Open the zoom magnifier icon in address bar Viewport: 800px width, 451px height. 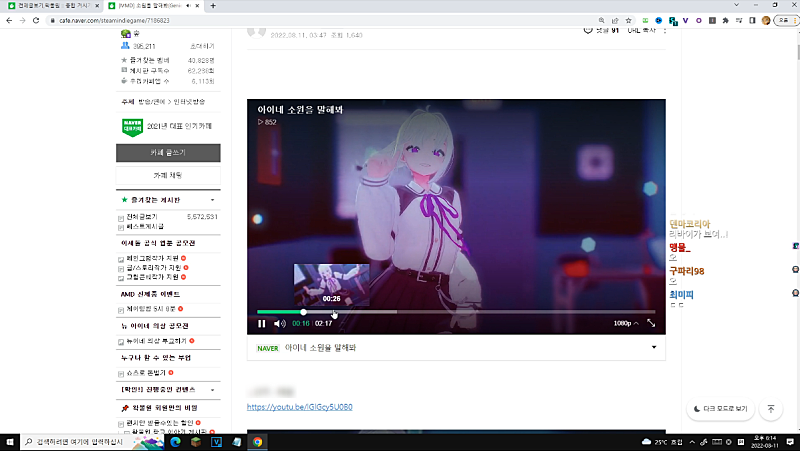(602, 20)
